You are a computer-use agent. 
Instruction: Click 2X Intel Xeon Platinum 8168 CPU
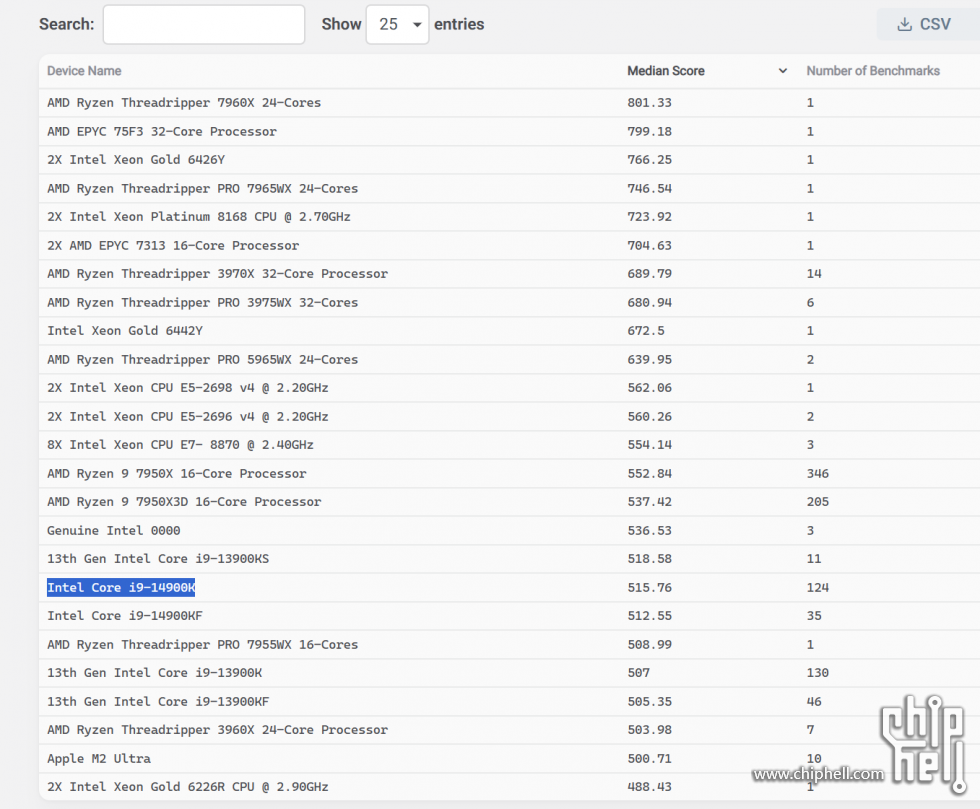(x=199, y=216)
